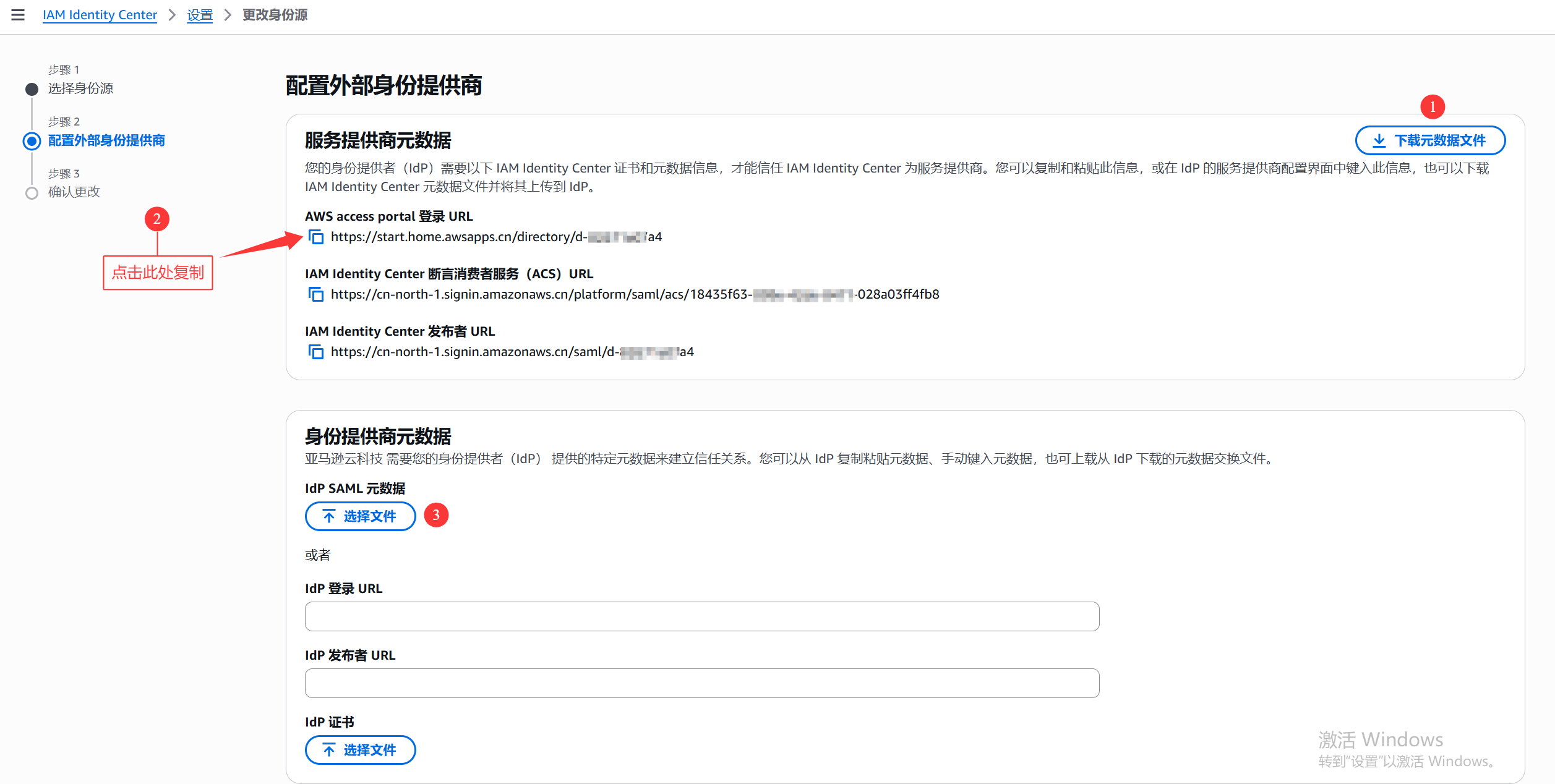Focus the IdP 登录 URL input field

click(701, 616)
